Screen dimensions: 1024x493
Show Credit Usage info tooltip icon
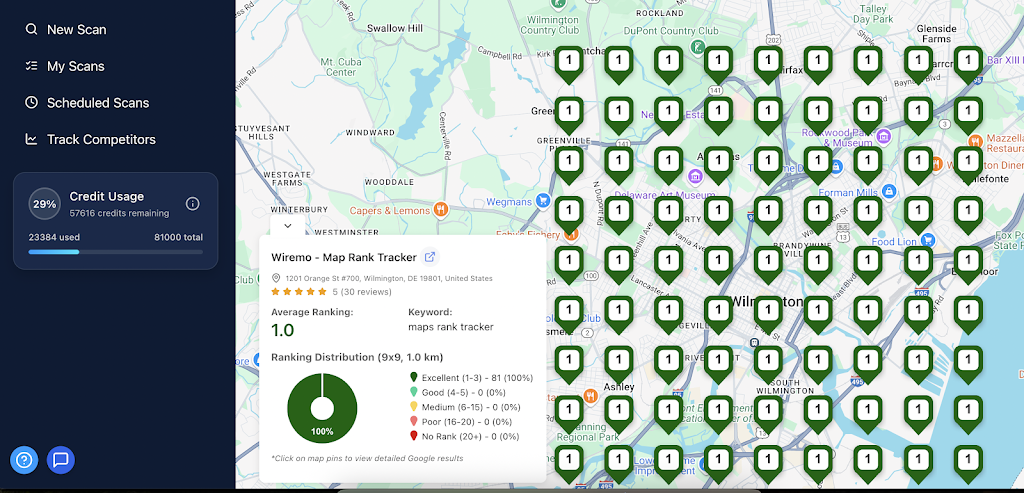(x=192, y=204)
